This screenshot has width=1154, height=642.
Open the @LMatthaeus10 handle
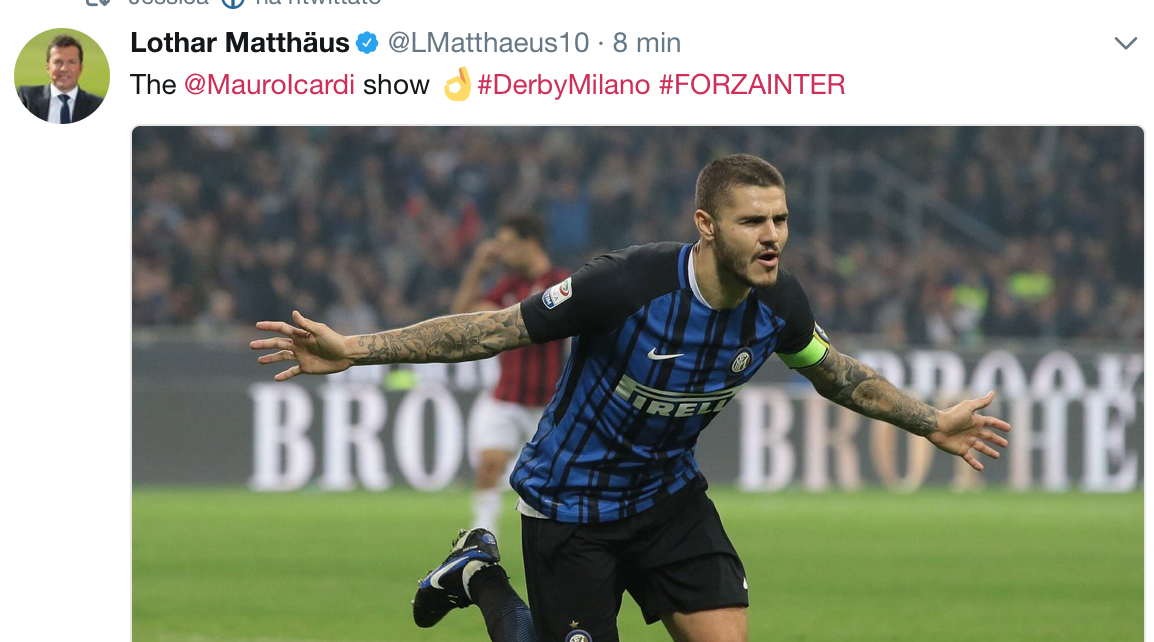489,43
